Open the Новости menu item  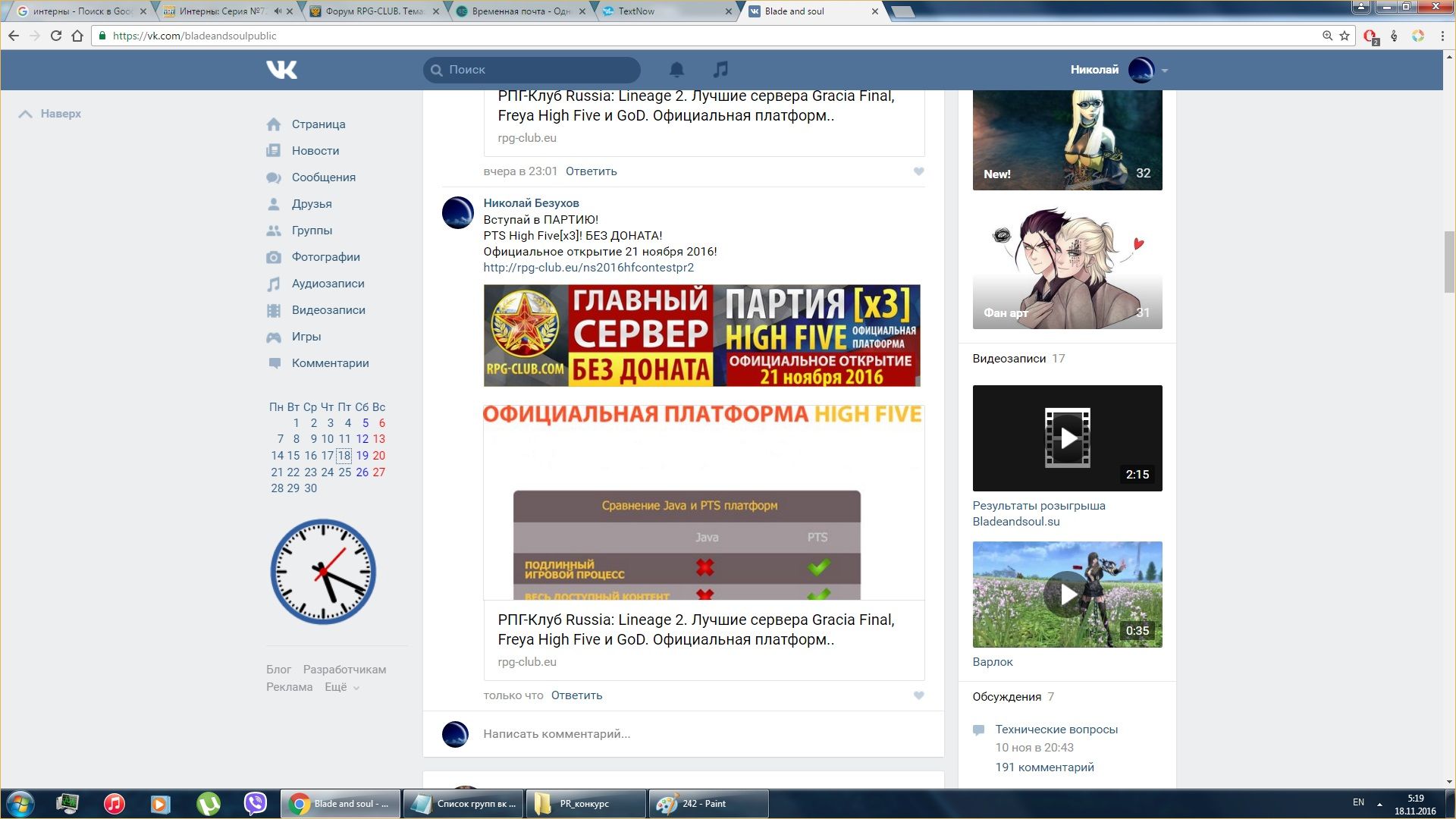(x=315, y=151)
